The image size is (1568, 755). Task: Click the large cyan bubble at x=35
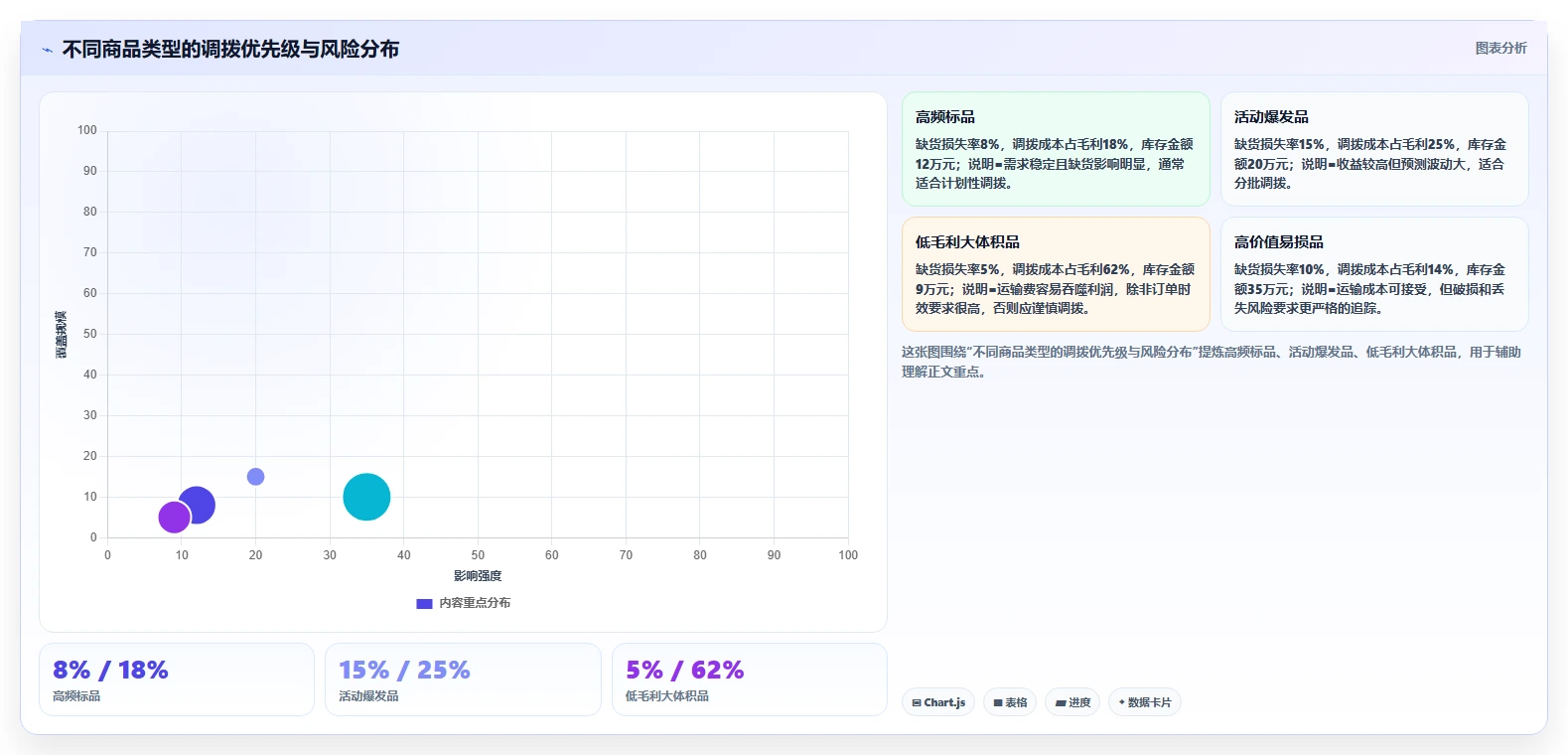click(x=366, y=497)
